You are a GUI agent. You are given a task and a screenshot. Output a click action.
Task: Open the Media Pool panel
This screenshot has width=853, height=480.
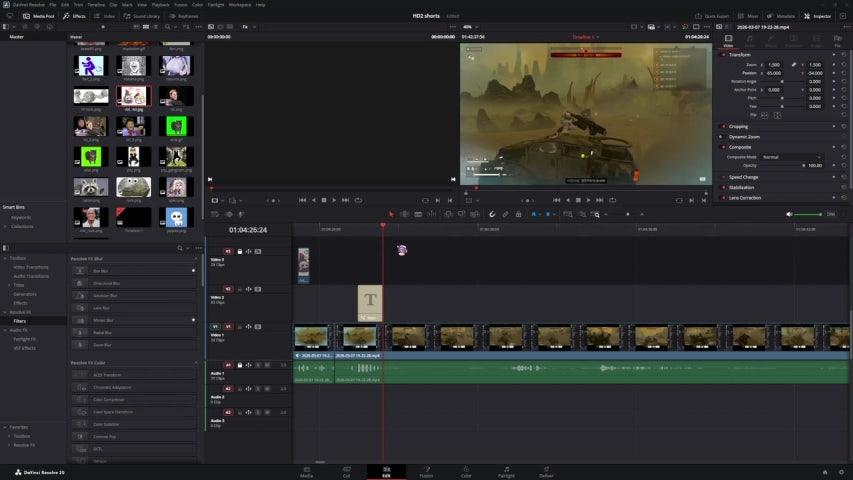[x=40, y=16]
